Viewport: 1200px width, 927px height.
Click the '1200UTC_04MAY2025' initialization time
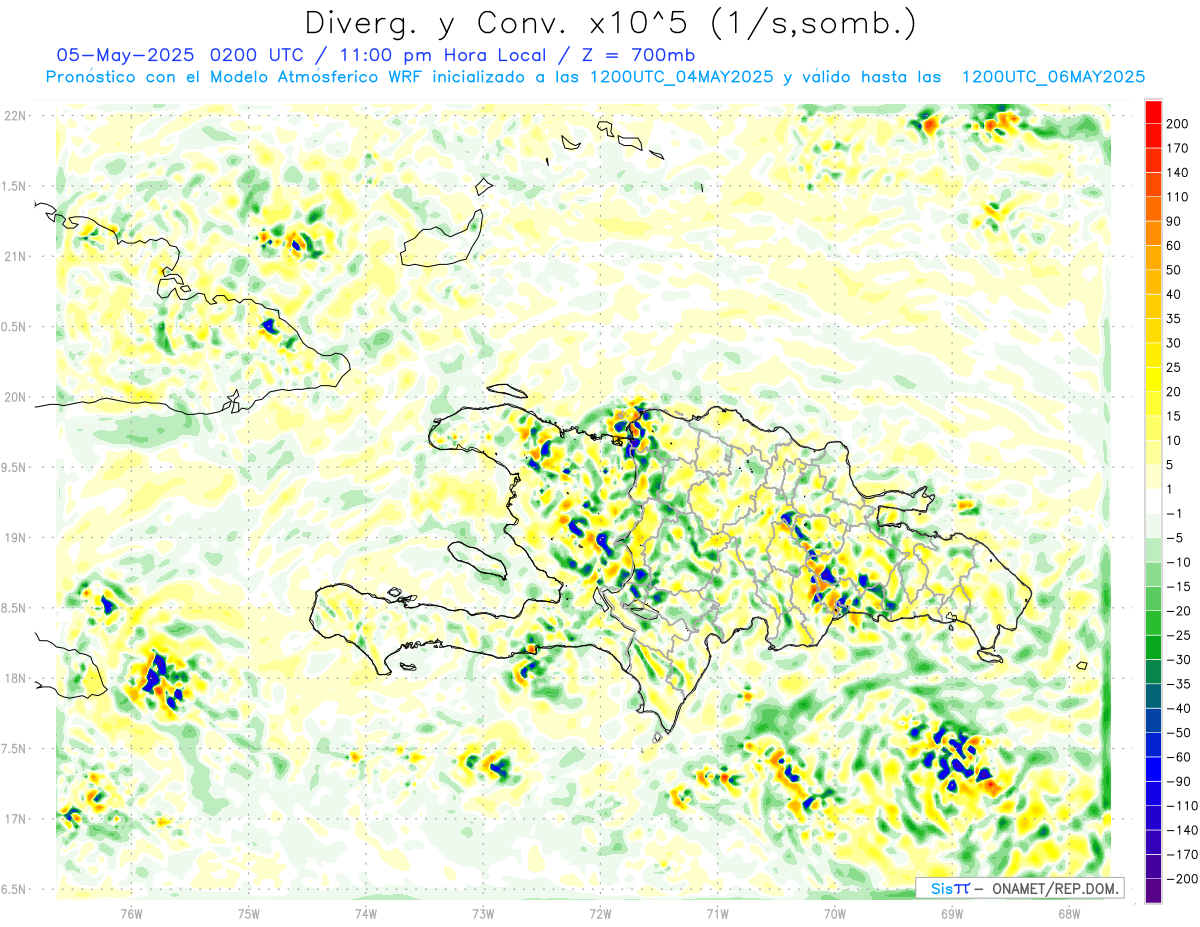tap(682, 77)
